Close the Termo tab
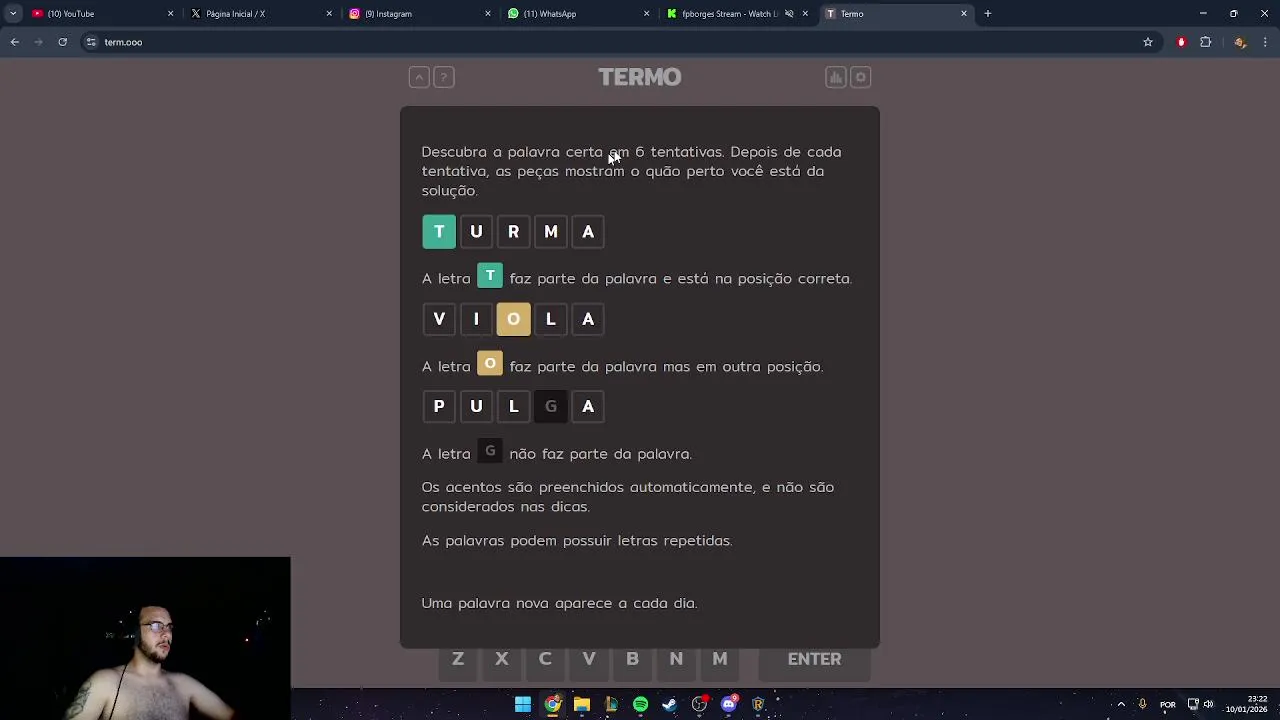1280x720 pixels. (x=964, y=14)
